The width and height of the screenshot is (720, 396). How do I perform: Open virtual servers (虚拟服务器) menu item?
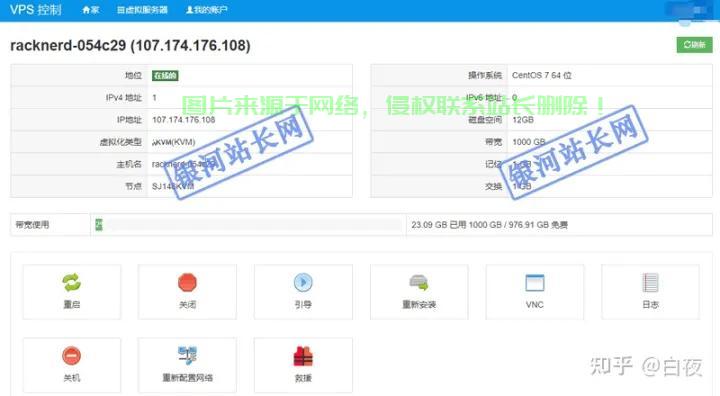[142, 10]
